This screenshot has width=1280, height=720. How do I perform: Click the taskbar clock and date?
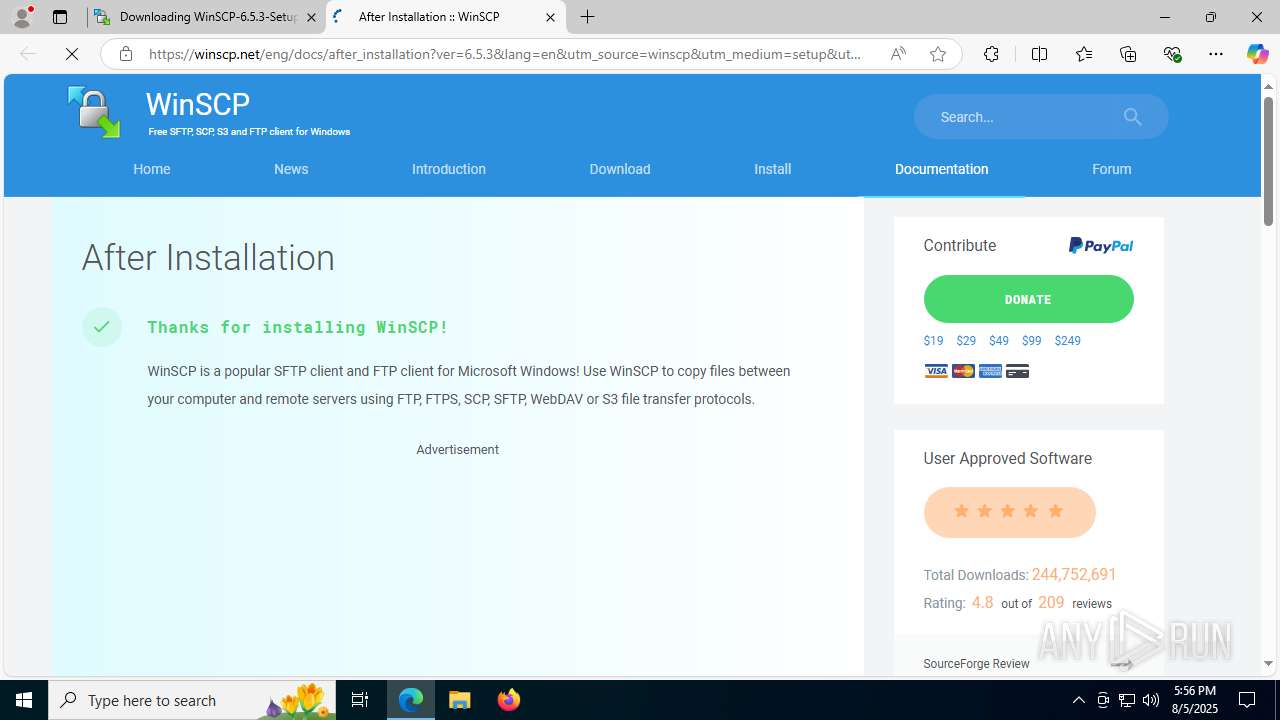pos(1195,700)
